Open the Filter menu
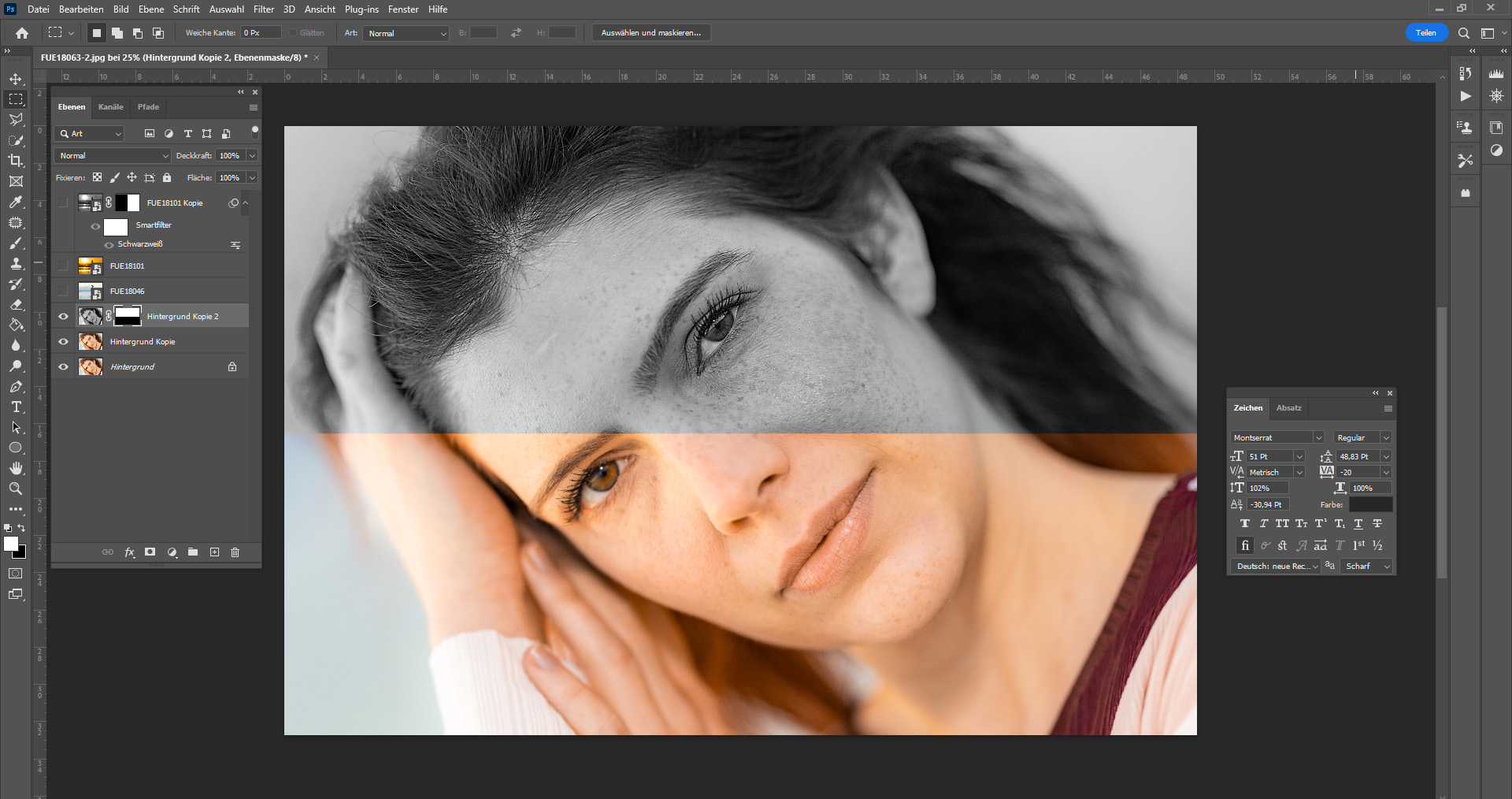1512x799 pixels. pyautogui.click(x=264, y=9)
